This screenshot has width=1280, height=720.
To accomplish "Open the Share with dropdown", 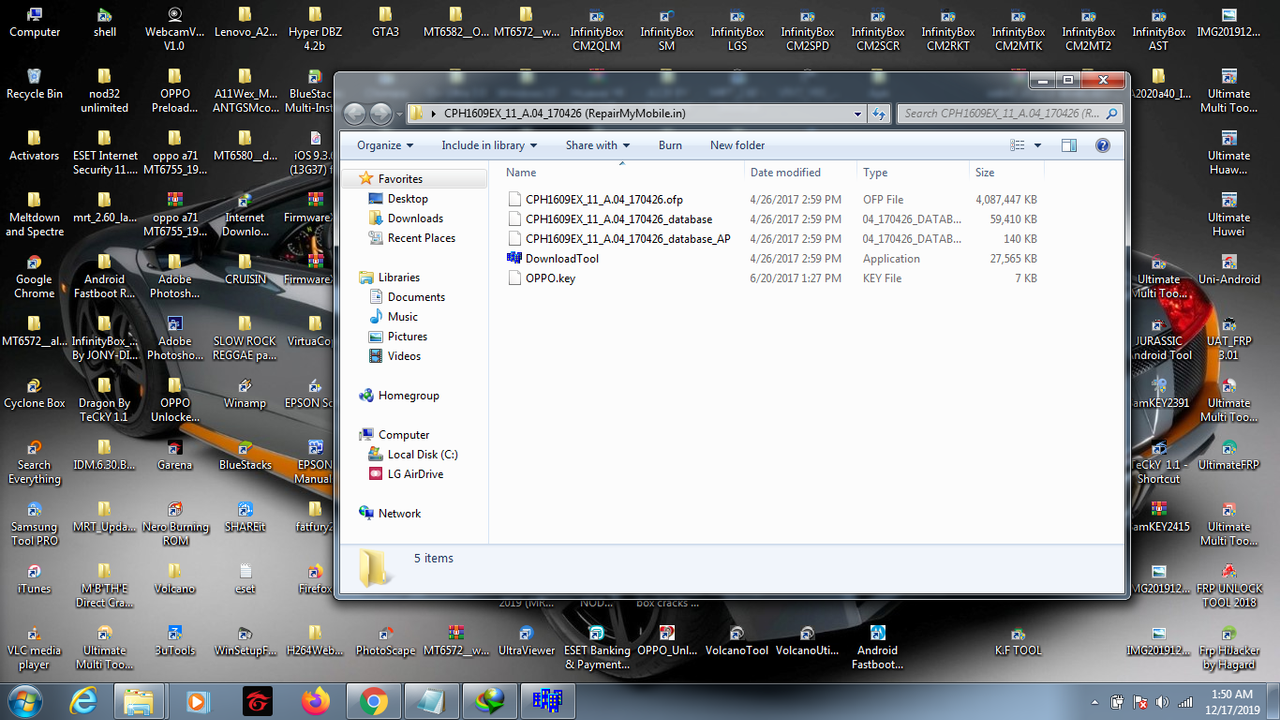I will (x=598, y=145).
